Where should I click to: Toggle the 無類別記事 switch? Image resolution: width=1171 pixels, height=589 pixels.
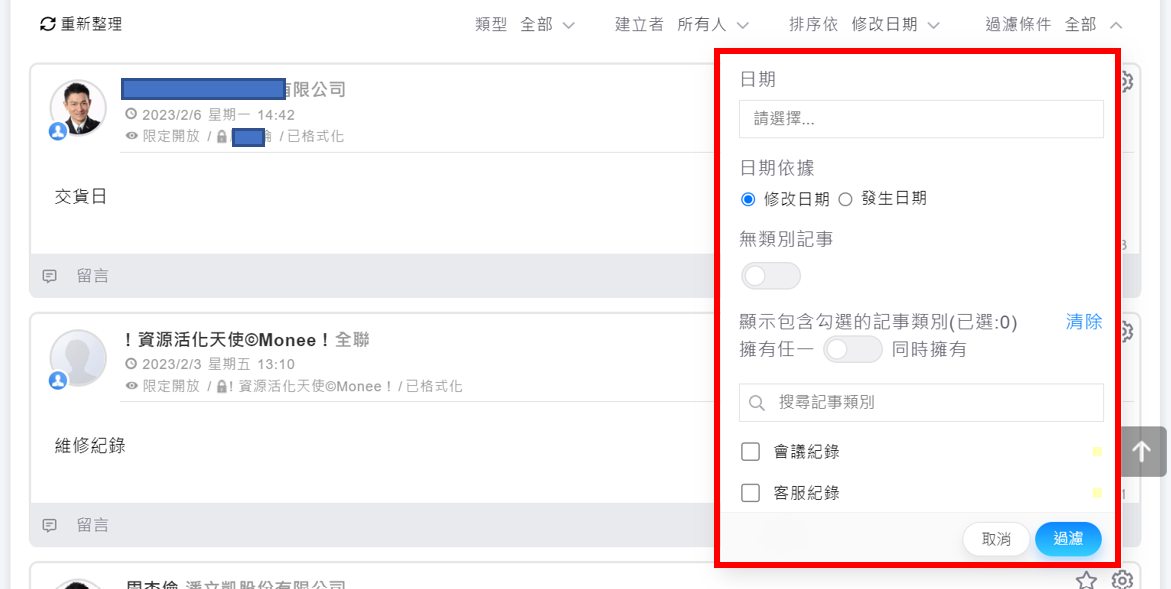770,276
